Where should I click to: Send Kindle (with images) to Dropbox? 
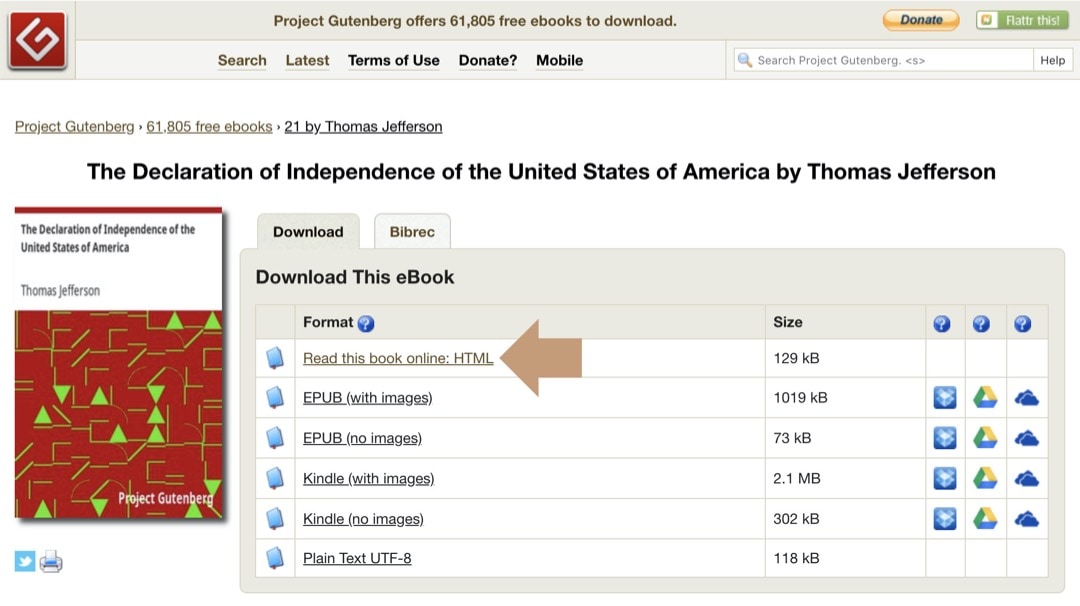(x=944, y=478)
